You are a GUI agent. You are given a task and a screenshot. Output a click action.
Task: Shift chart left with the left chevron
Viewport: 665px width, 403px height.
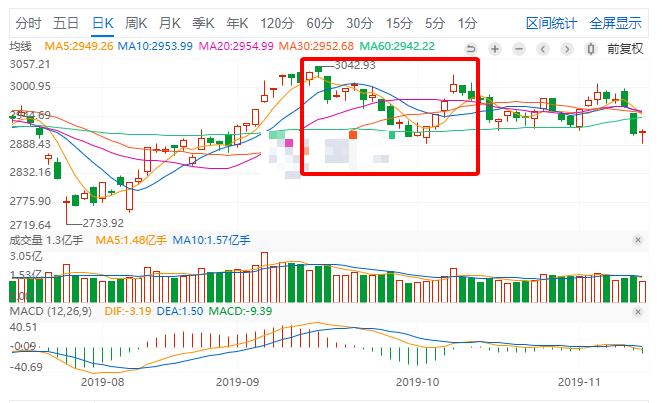coord(542,49)
